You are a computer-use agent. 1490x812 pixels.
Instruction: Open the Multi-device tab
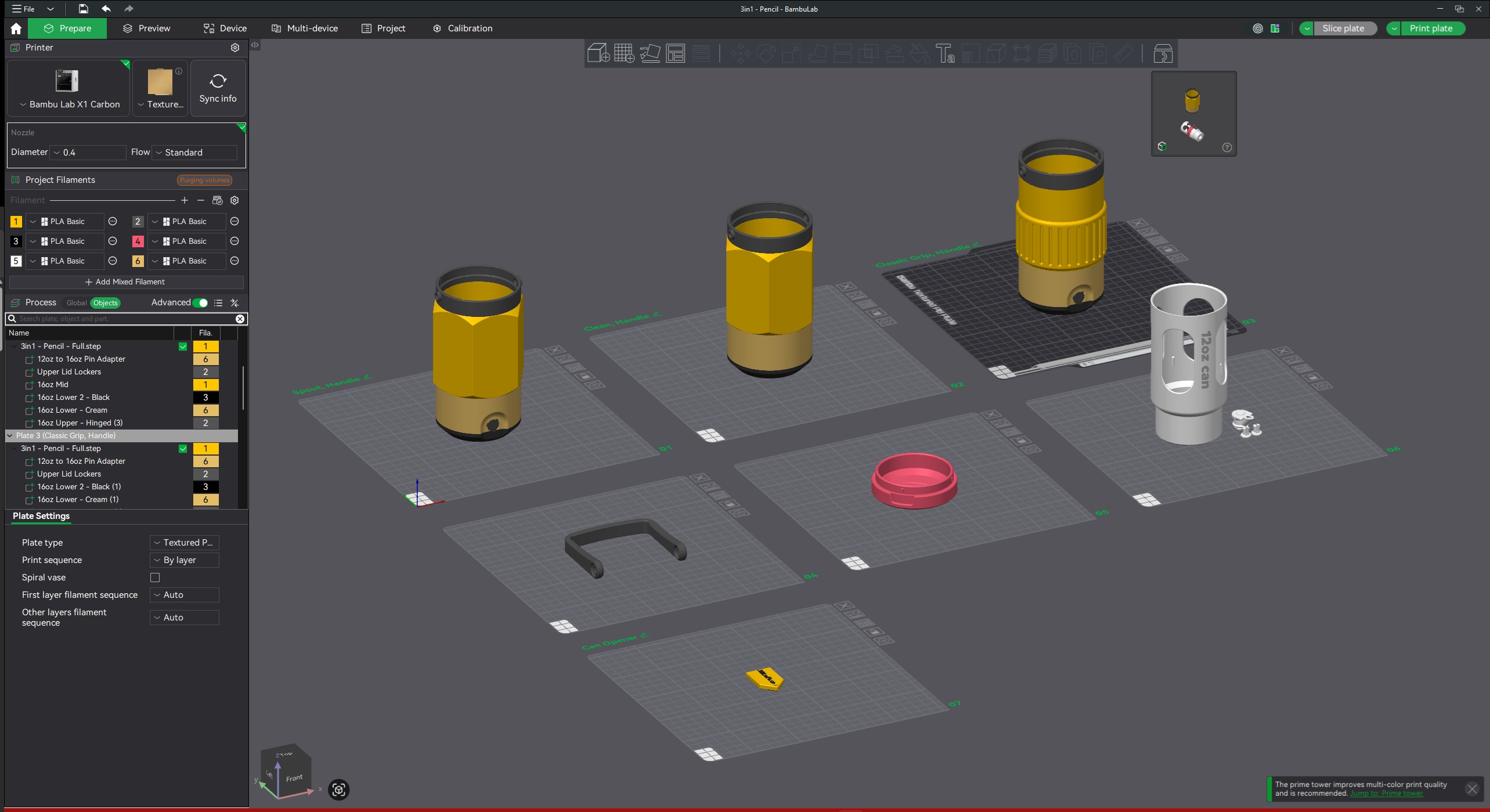click(305, 28)
